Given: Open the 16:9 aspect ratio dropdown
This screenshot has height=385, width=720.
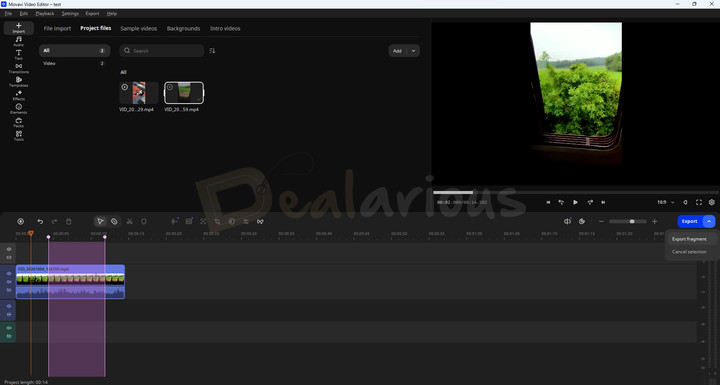Looking at the screenshot, I should pos(665,202).
